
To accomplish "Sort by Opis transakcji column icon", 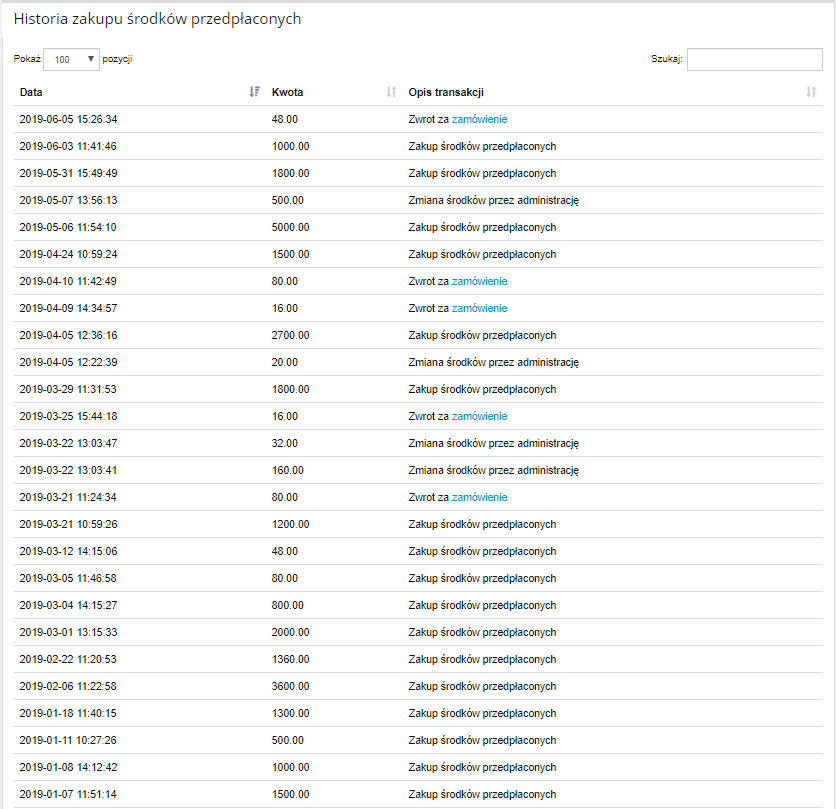I will click(811, 92).
